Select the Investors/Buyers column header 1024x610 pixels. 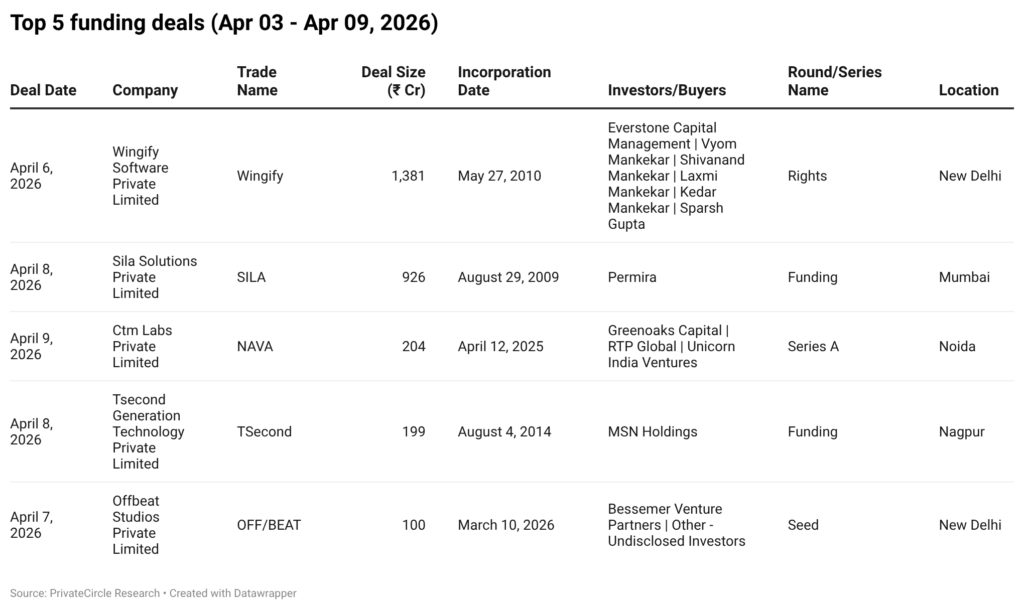click(667, 90)
